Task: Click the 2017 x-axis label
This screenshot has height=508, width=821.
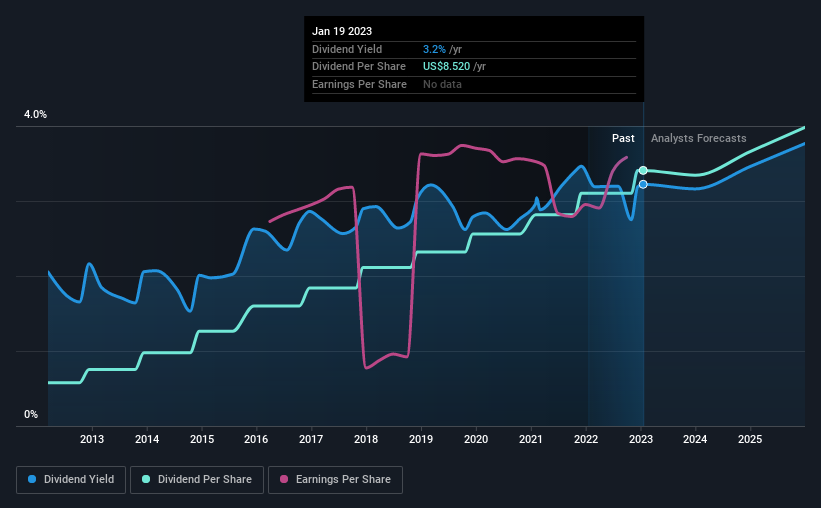Action: [x=311, y=439]
